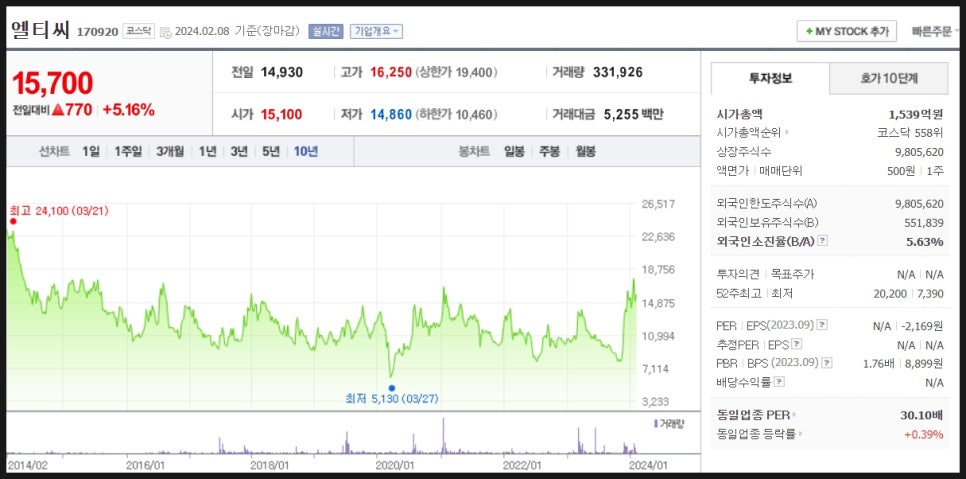
Task: Click the 액면가 매매단위 value 500원 1주
Action: click(x=915, y=171)
